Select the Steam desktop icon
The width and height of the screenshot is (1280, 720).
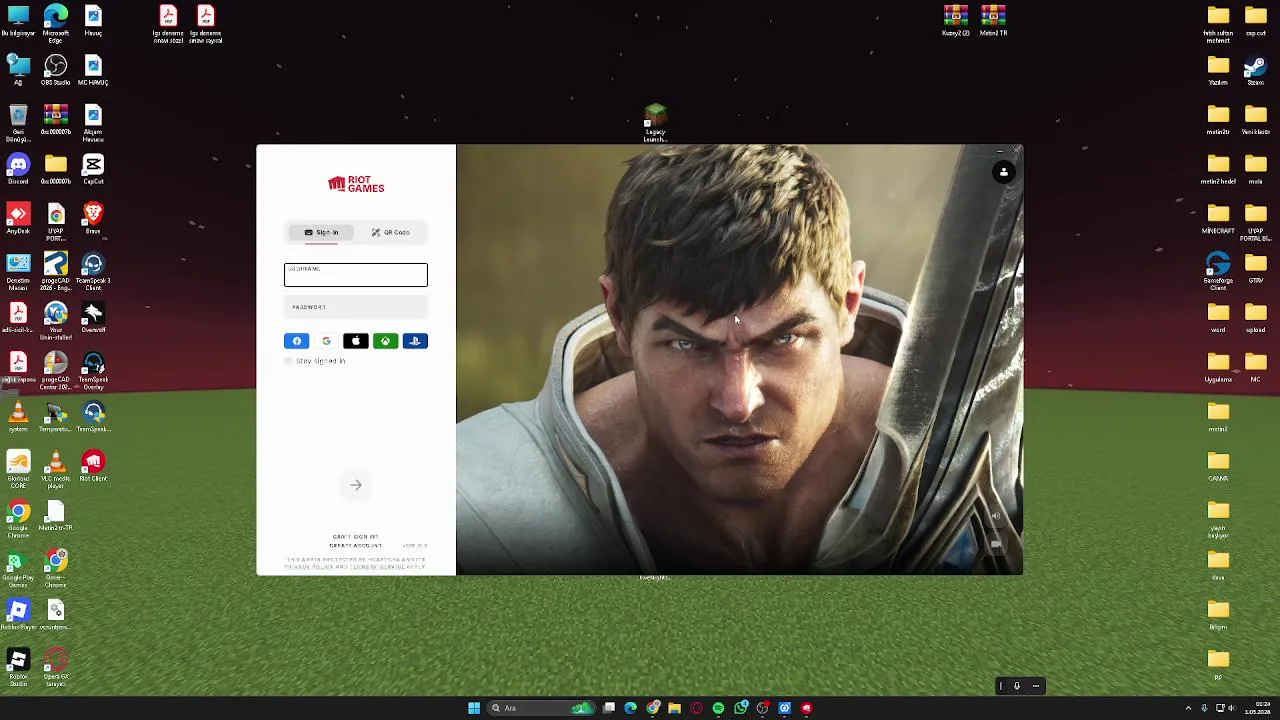pos(1256,72)
